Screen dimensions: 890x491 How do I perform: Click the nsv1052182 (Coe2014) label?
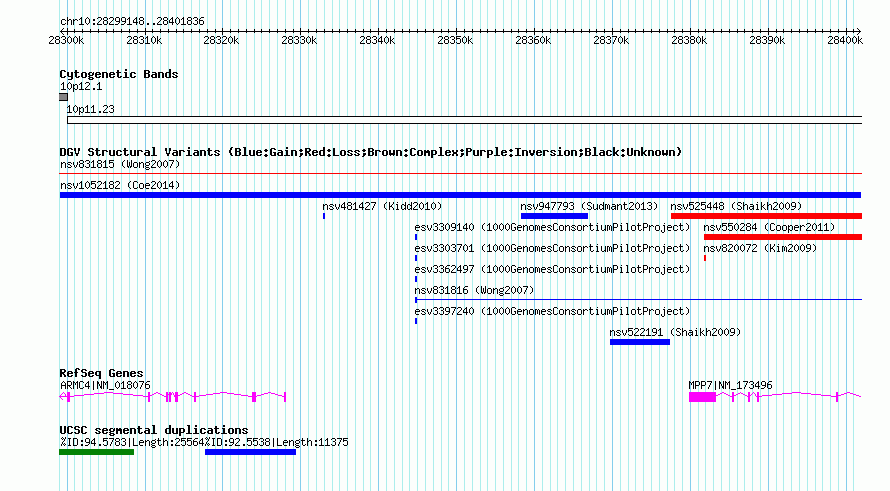click(120, 186)
